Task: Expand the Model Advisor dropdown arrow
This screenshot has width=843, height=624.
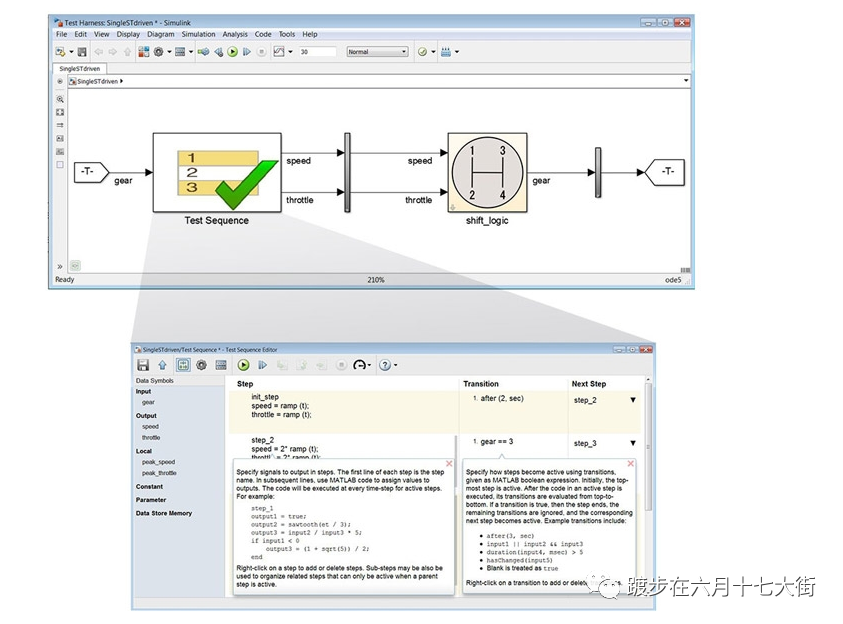Action: point(433,52)
